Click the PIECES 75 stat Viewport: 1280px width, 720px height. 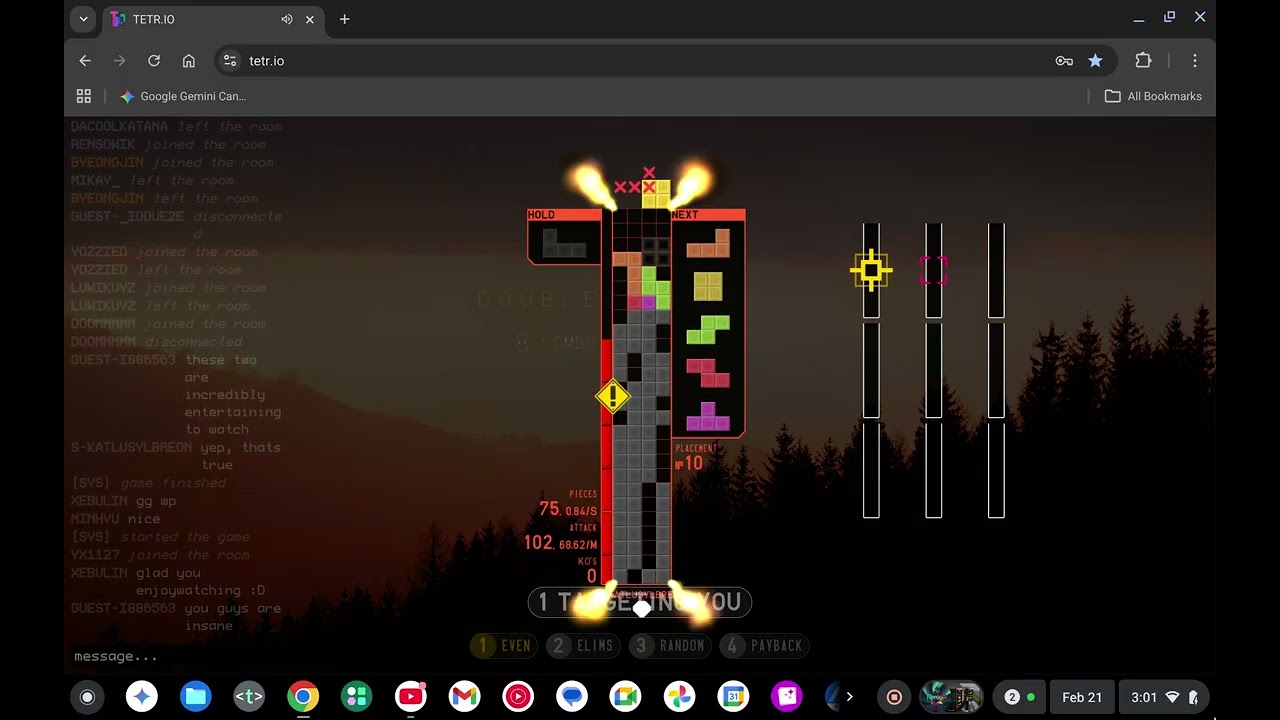(568, 504)
